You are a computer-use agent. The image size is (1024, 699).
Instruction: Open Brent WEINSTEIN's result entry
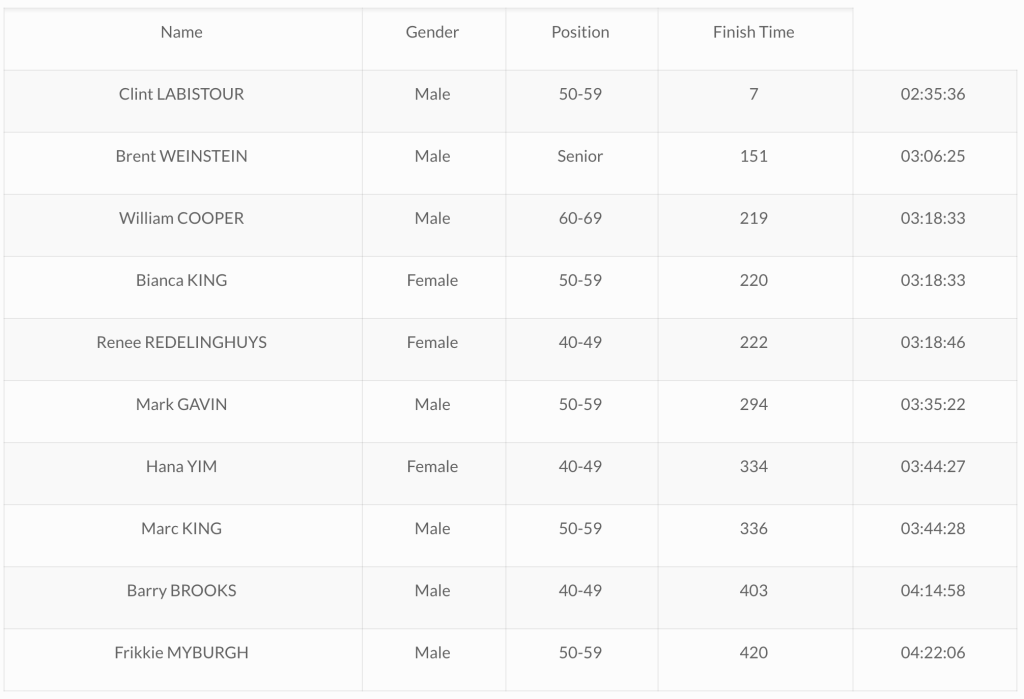181,156
